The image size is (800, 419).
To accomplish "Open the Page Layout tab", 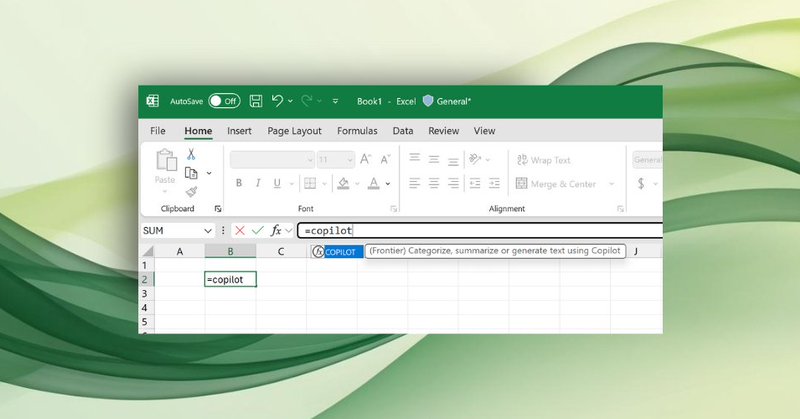I will coord(294,131).
